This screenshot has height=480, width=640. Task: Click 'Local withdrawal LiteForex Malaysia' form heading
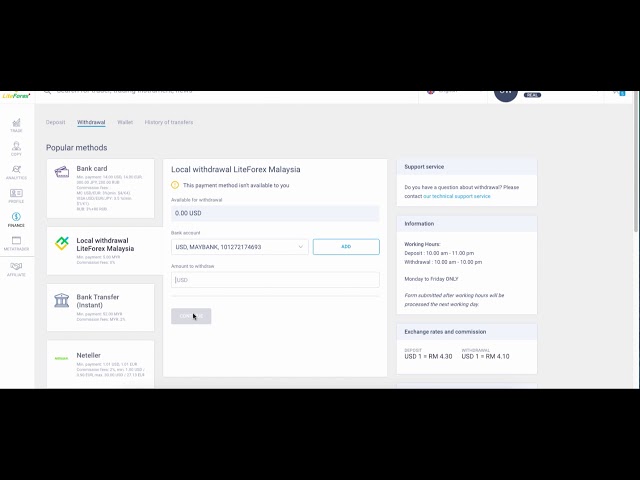[236, 169]
